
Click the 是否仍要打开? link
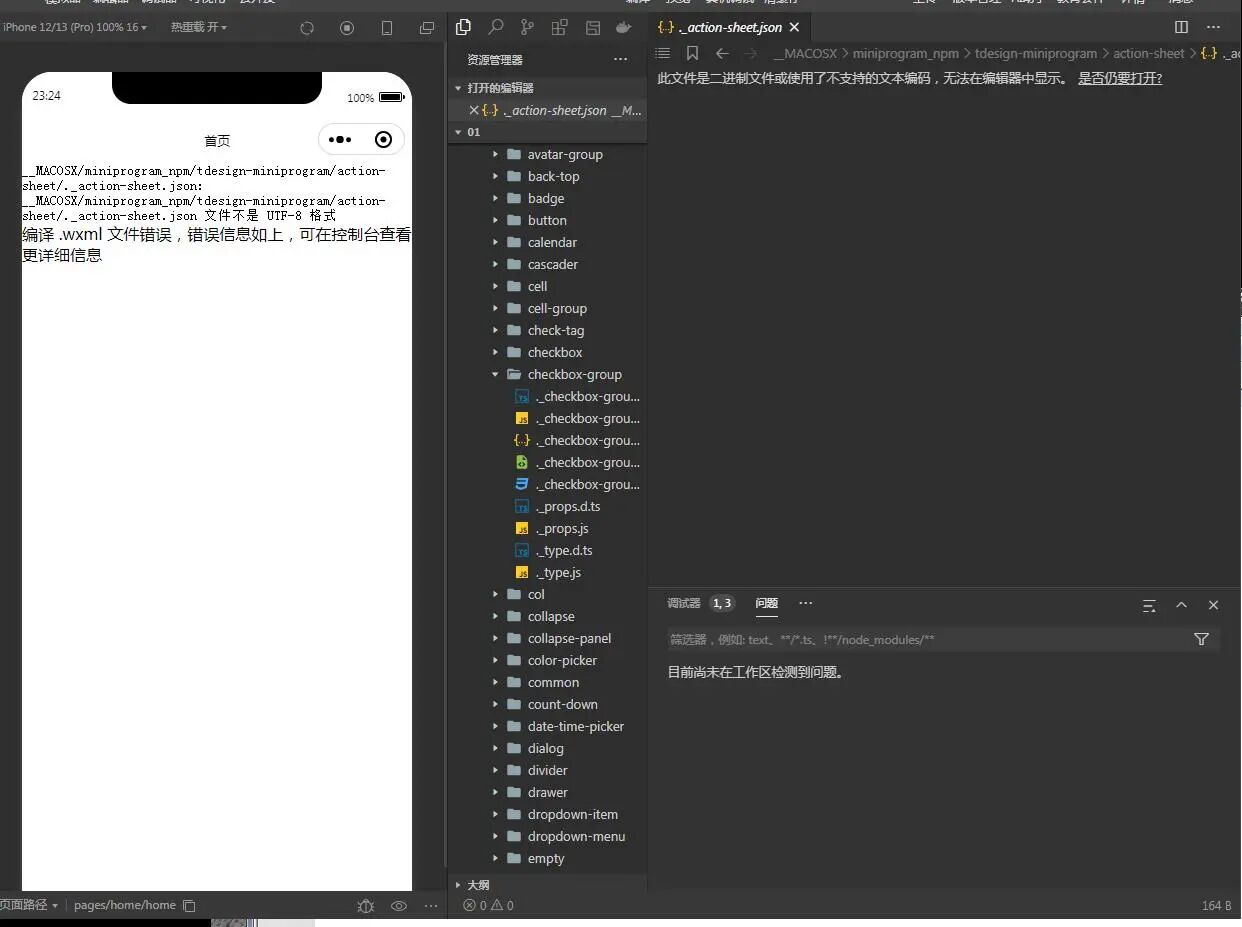[x=1120, y=78]
